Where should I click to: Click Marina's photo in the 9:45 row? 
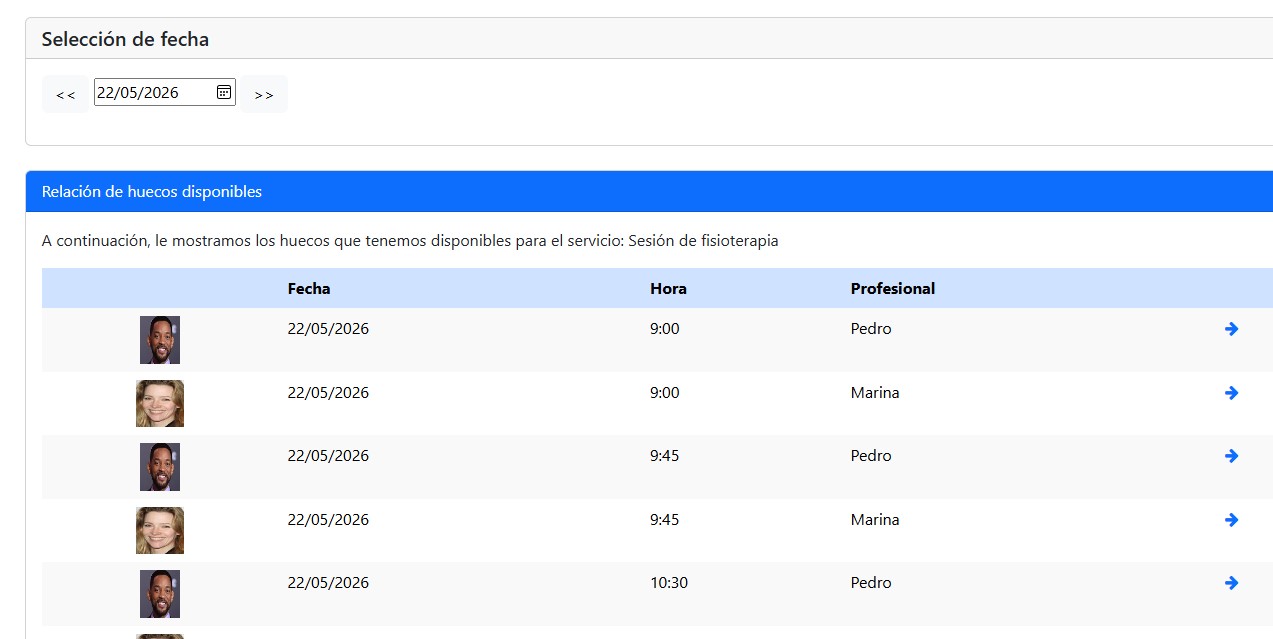(160, 530)
